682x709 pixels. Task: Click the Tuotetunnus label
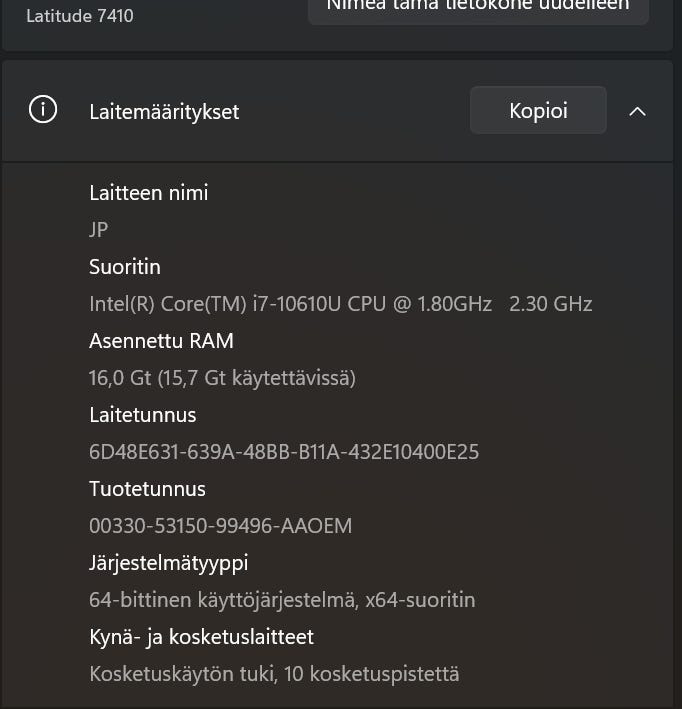pos(147,489)
